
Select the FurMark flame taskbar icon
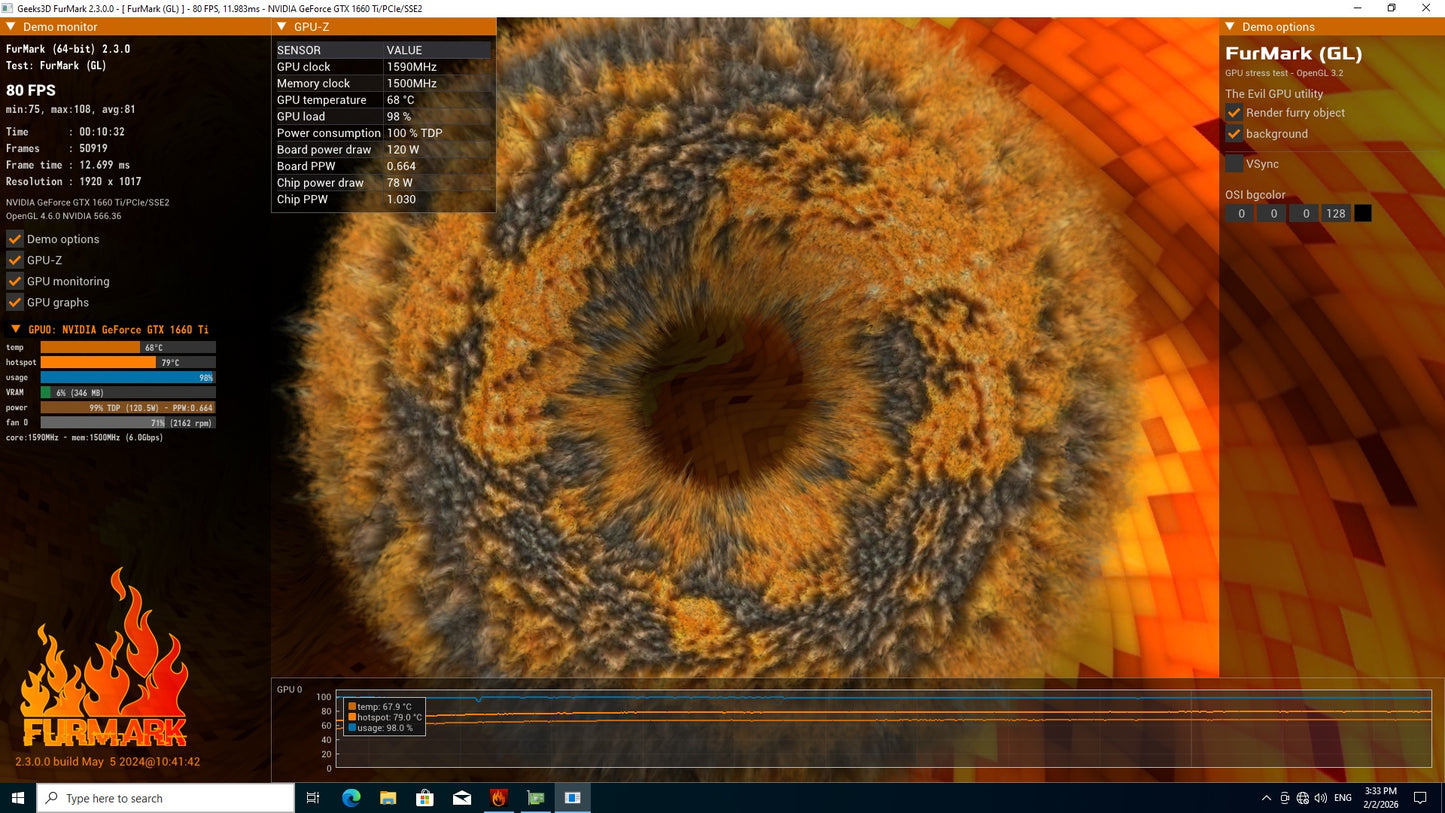(499, 798)
